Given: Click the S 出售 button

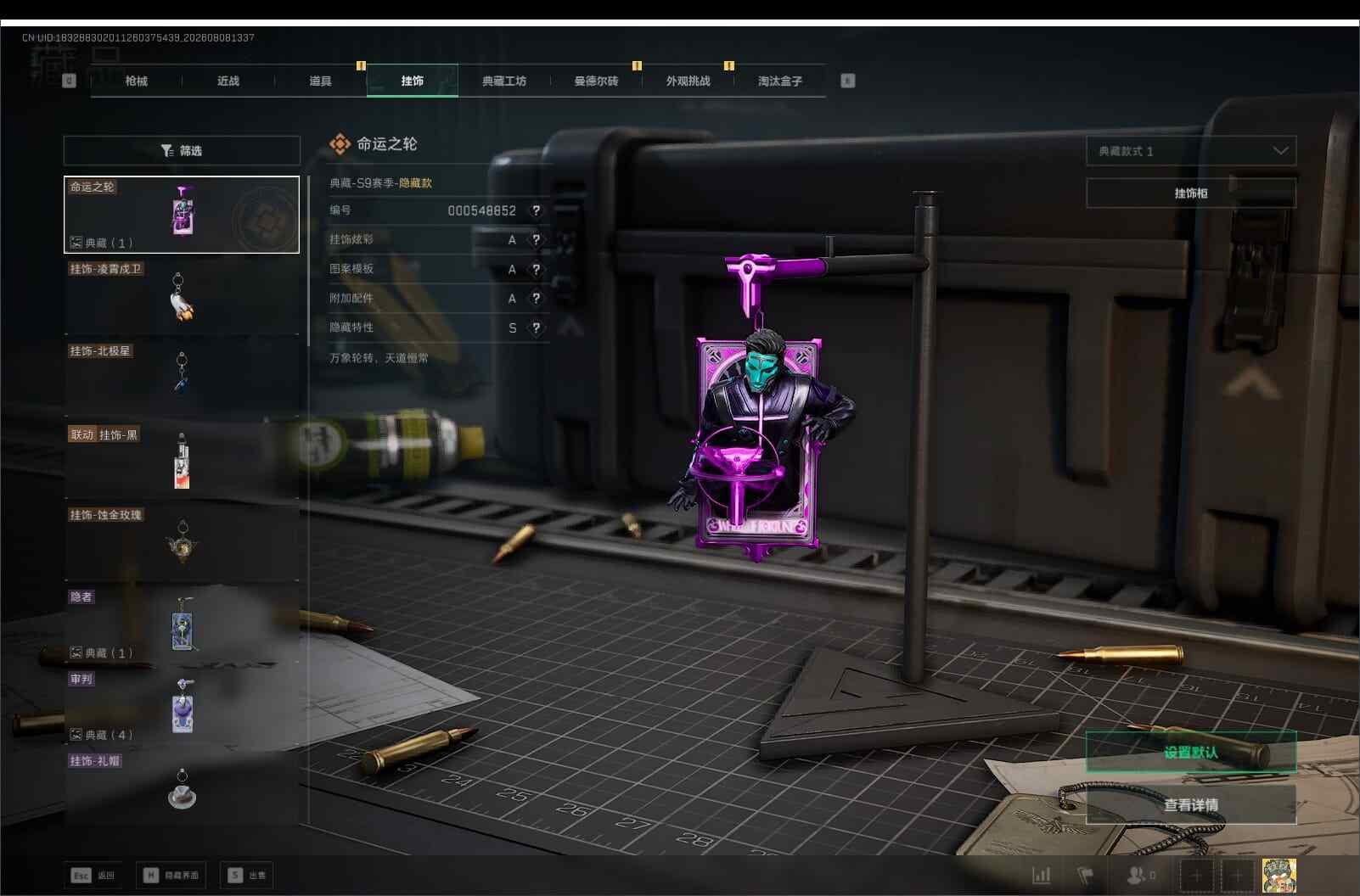Looking at the screenshot, I should [x=246, y=875].
